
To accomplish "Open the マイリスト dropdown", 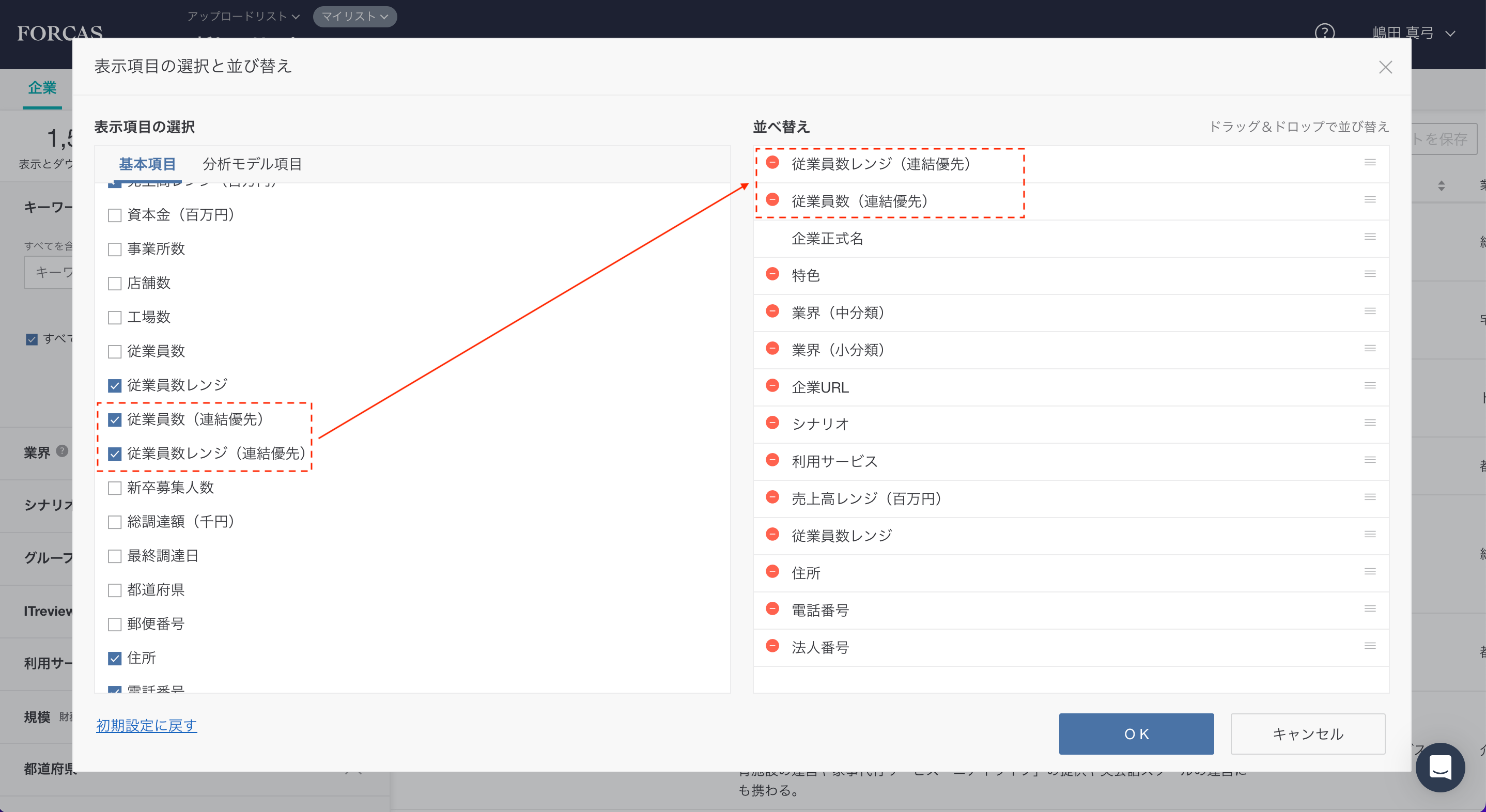I will click(354, 17).
